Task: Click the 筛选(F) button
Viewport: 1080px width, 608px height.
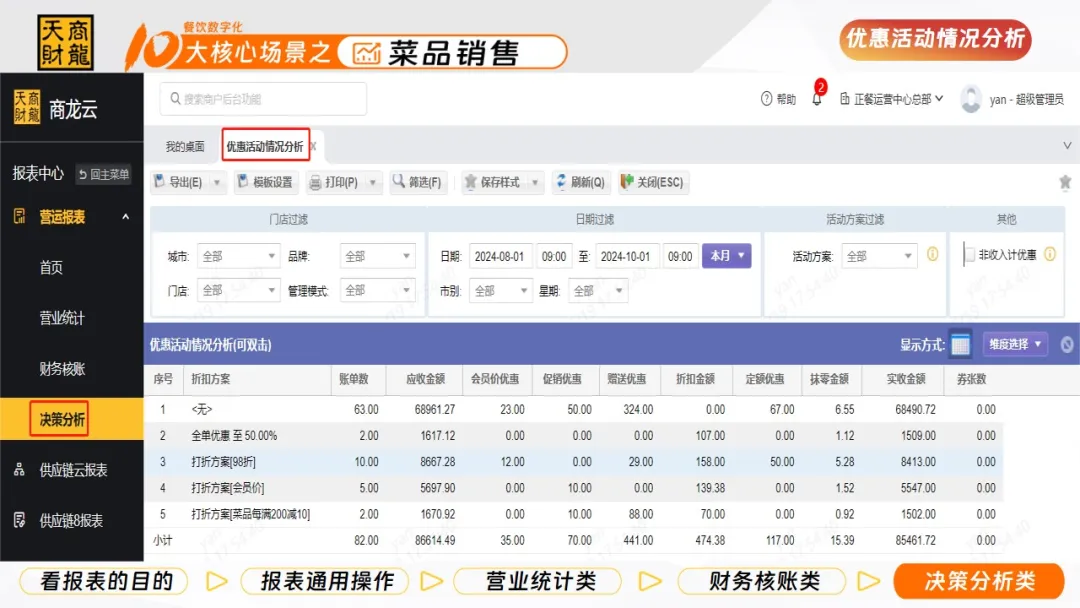Action: 418,182
